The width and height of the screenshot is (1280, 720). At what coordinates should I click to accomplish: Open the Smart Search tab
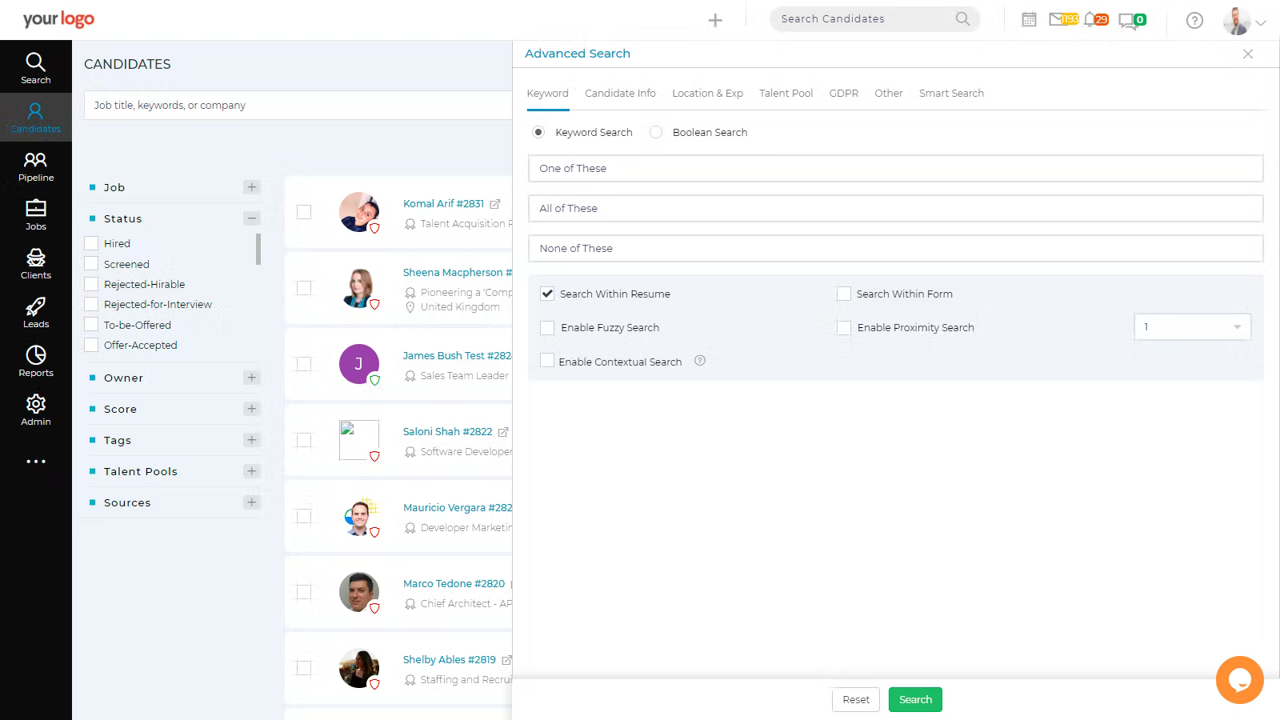(x=951, y=93)
